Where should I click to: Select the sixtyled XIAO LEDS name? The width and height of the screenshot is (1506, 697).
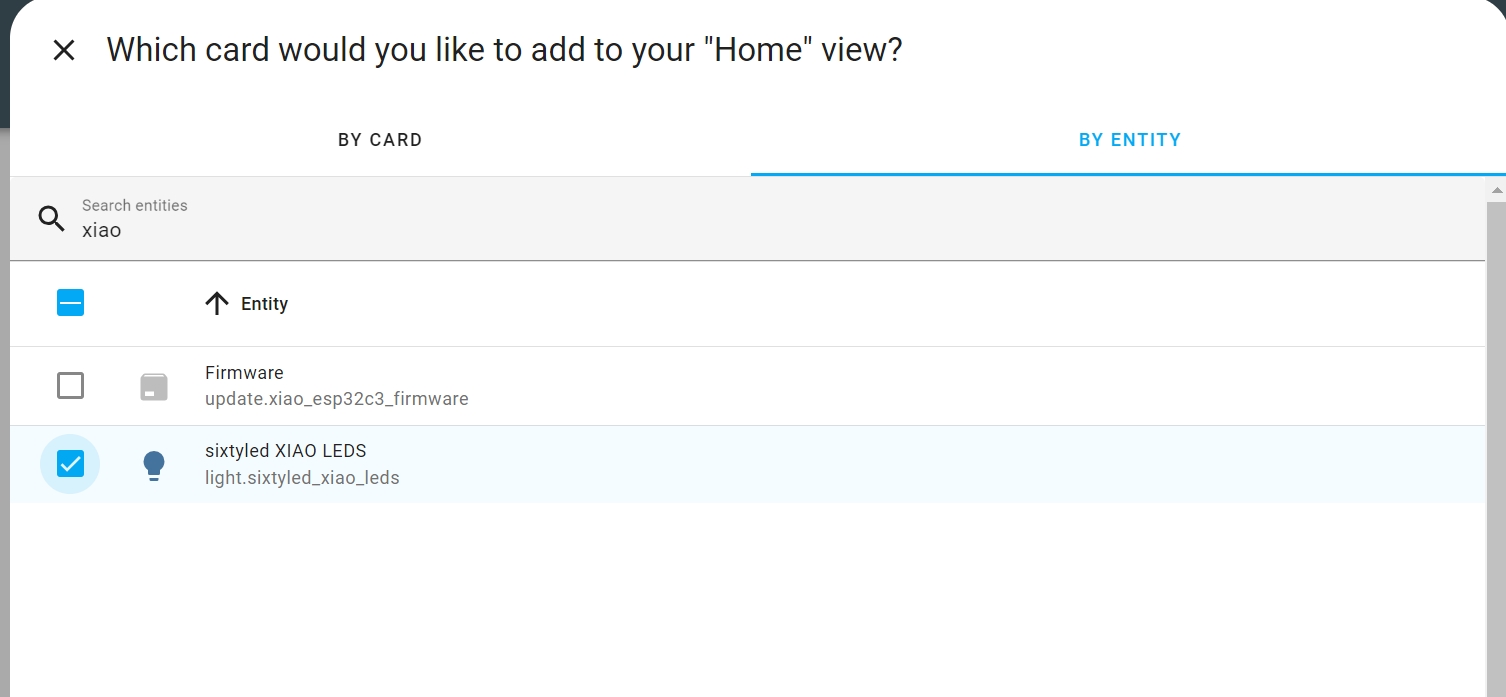pos(286,451)
